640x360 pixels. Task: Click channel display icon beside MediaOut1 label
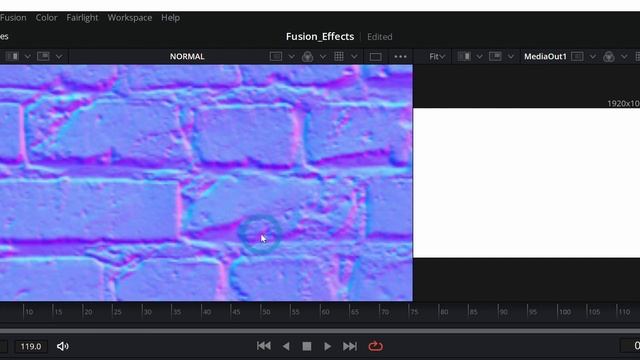click(x=577, y=56)
